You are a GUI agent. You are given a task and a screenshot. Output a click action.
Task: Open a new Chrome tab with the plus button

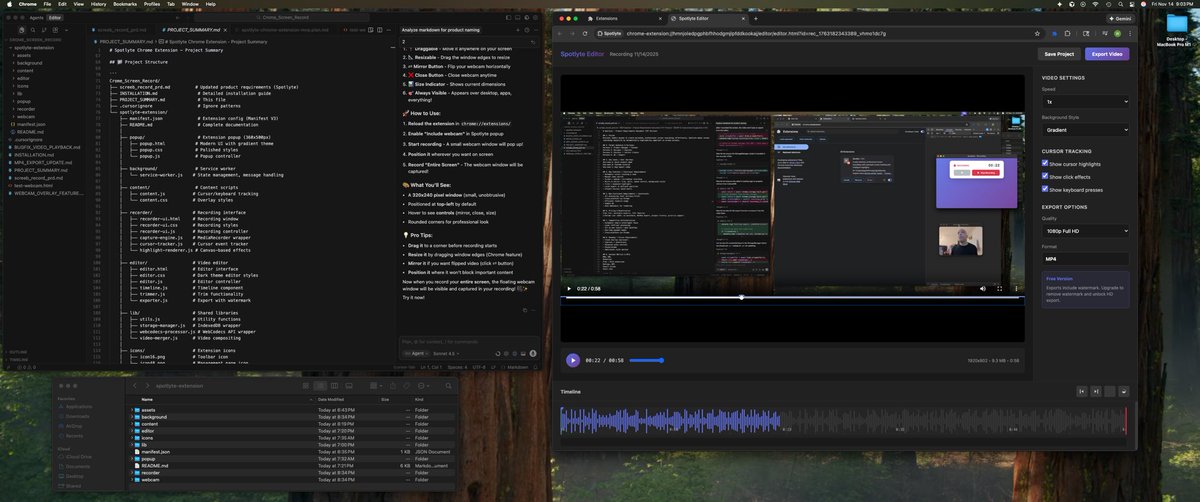click(x=754, y=18)
